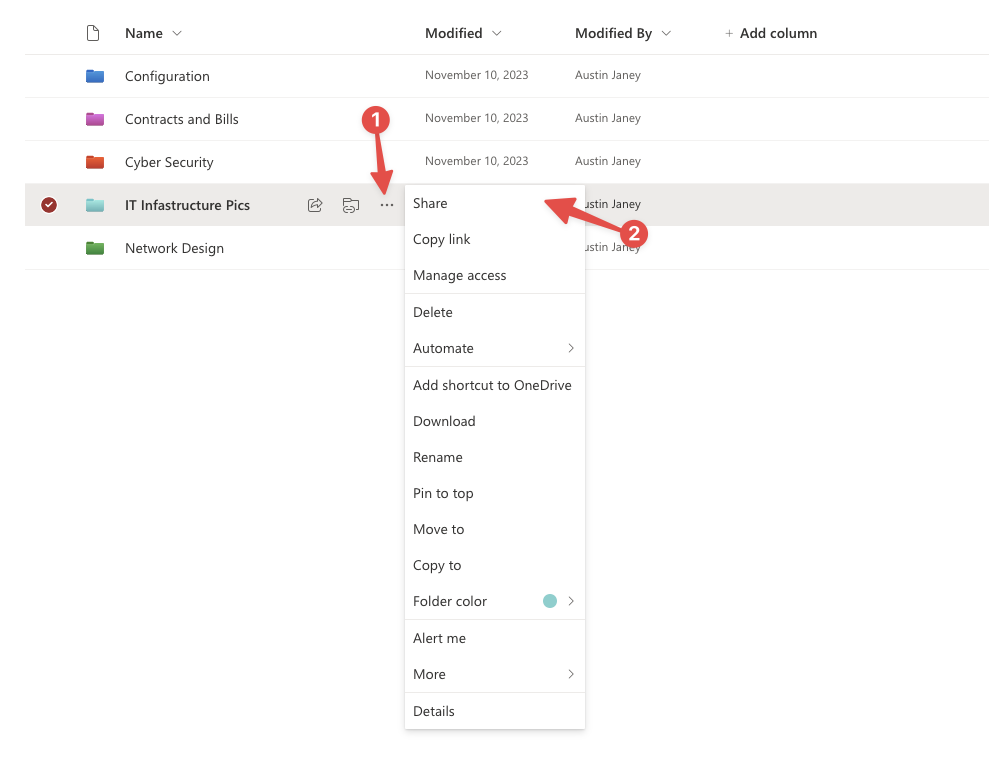Click the copy link icon beside IT Infastructure Pics
The image size is (989, 774).
click(350, 205)
